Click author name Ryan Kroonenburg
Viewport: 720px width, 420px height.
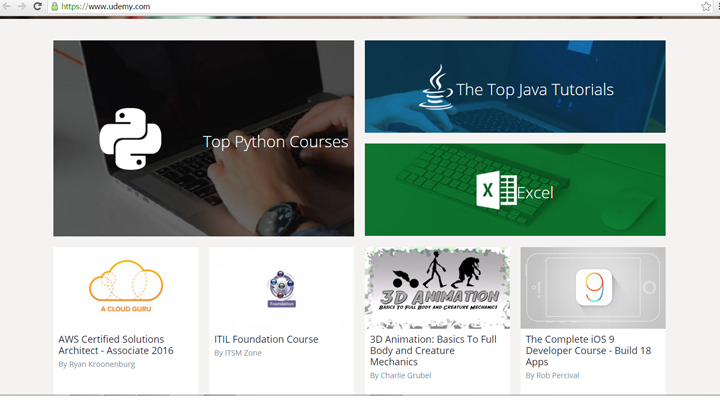(102, 364)
